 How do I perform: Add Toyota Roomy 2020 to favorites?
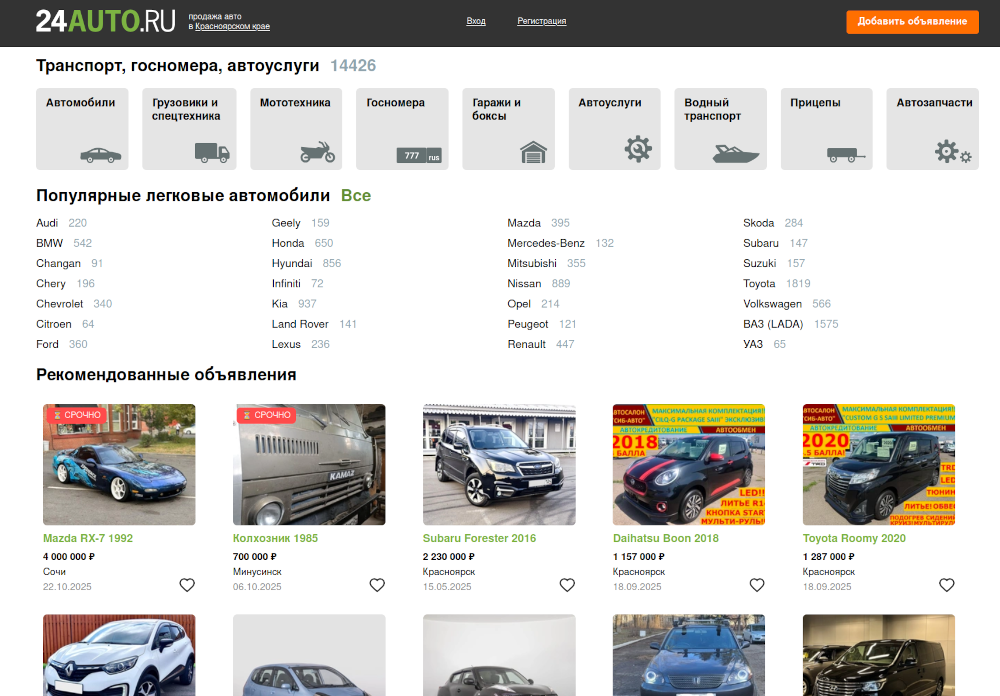[x=947, y=585]
